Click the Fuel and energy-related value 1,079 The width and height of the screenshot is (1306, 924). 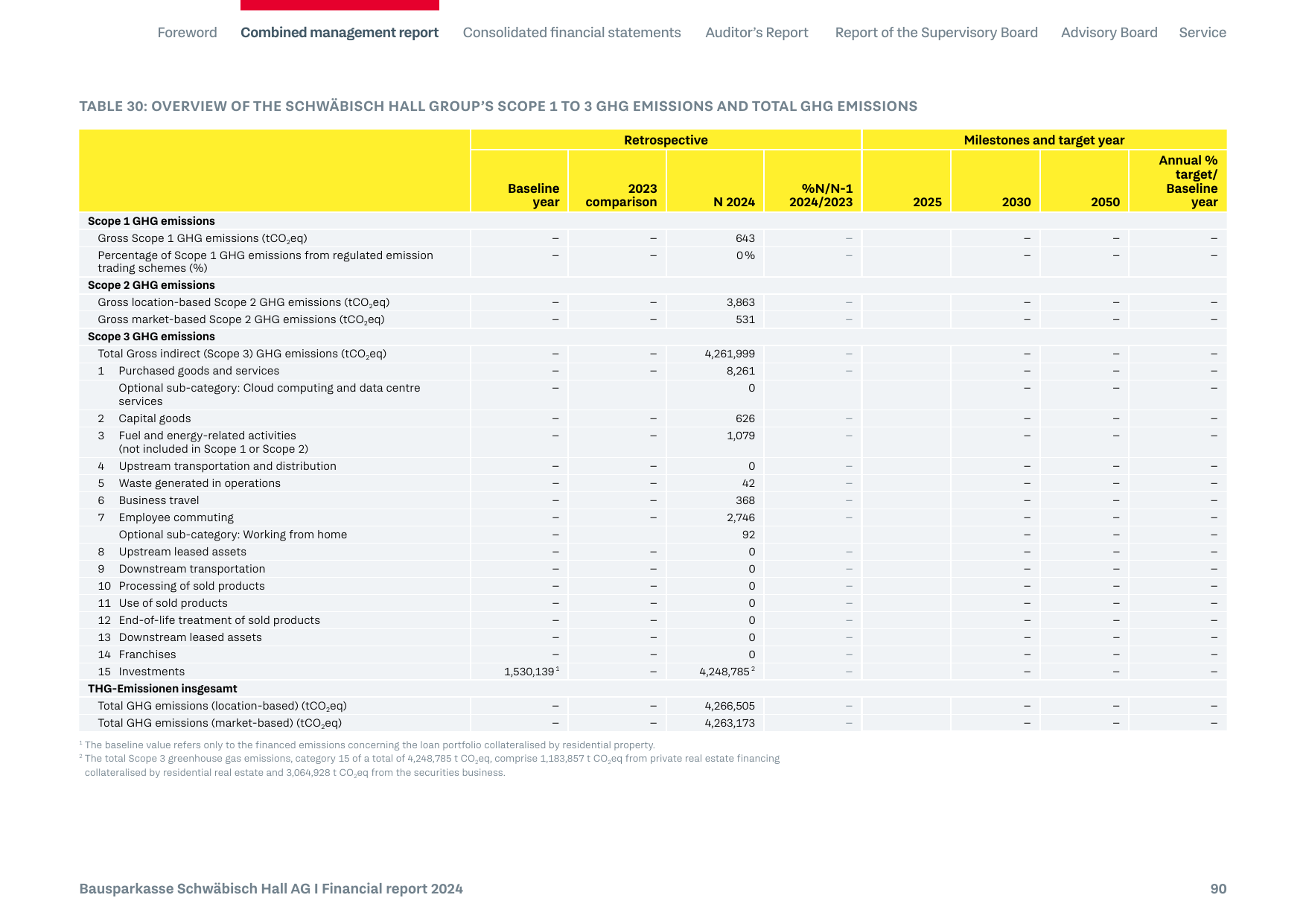[x=741, y=436]
